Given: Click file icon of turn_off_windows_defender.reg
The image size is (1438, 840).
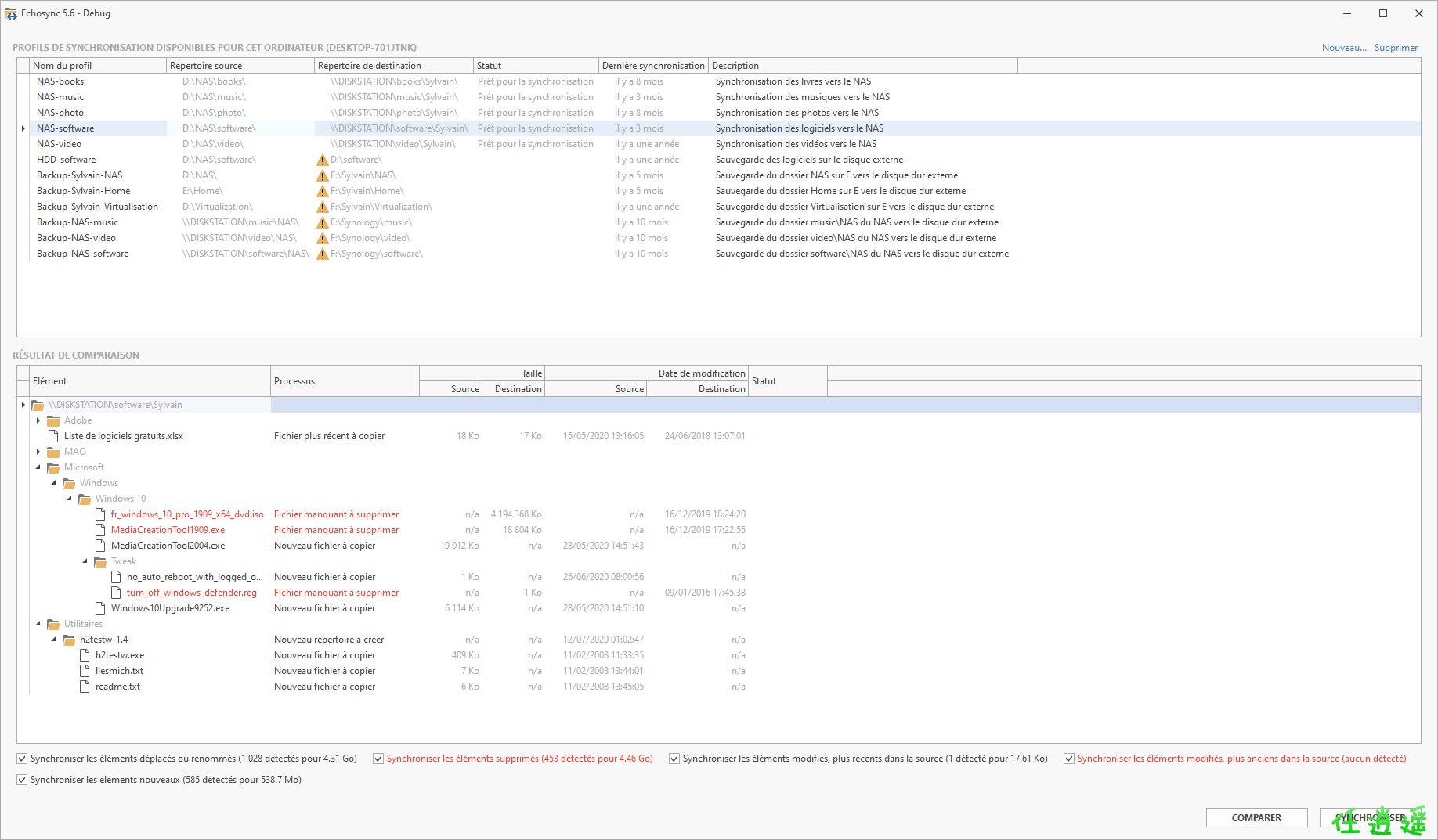Looking at the screenshot, I should [x=116, y=593].
